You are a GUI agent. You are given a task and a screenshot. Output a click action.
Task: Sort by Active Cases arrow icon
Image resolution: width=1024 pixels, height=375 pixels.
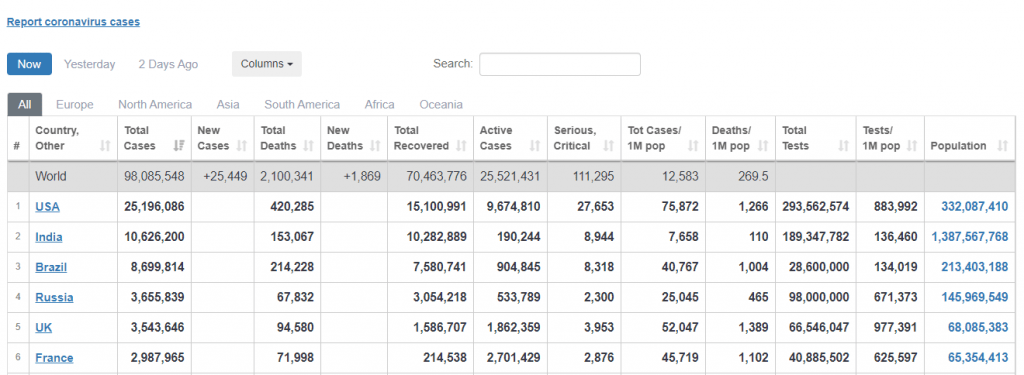click(535, 146)
